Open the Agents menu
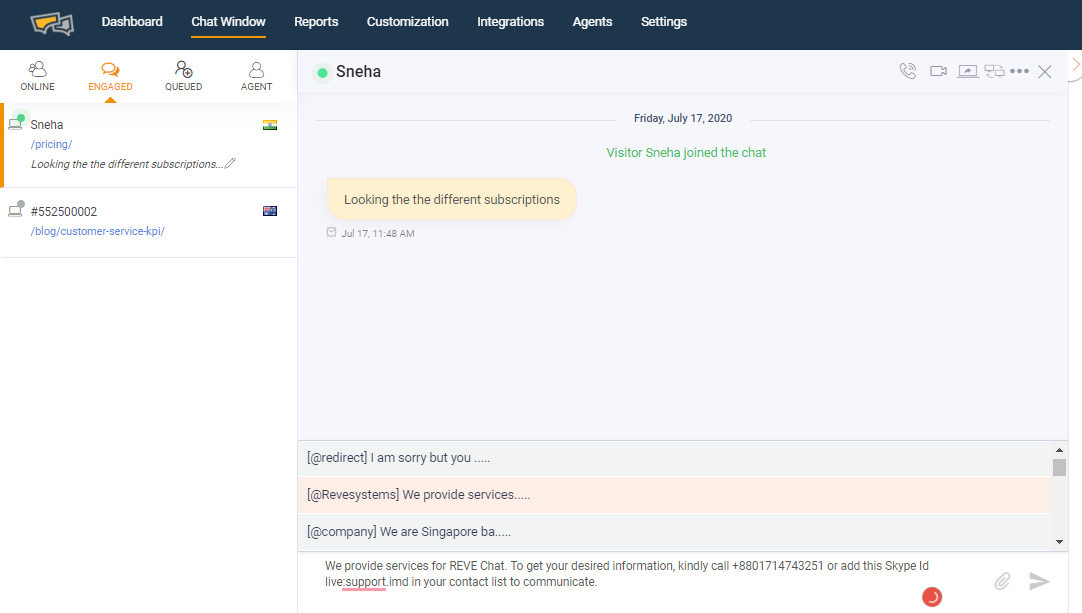The image size is (1082, 613). (592, 22)
